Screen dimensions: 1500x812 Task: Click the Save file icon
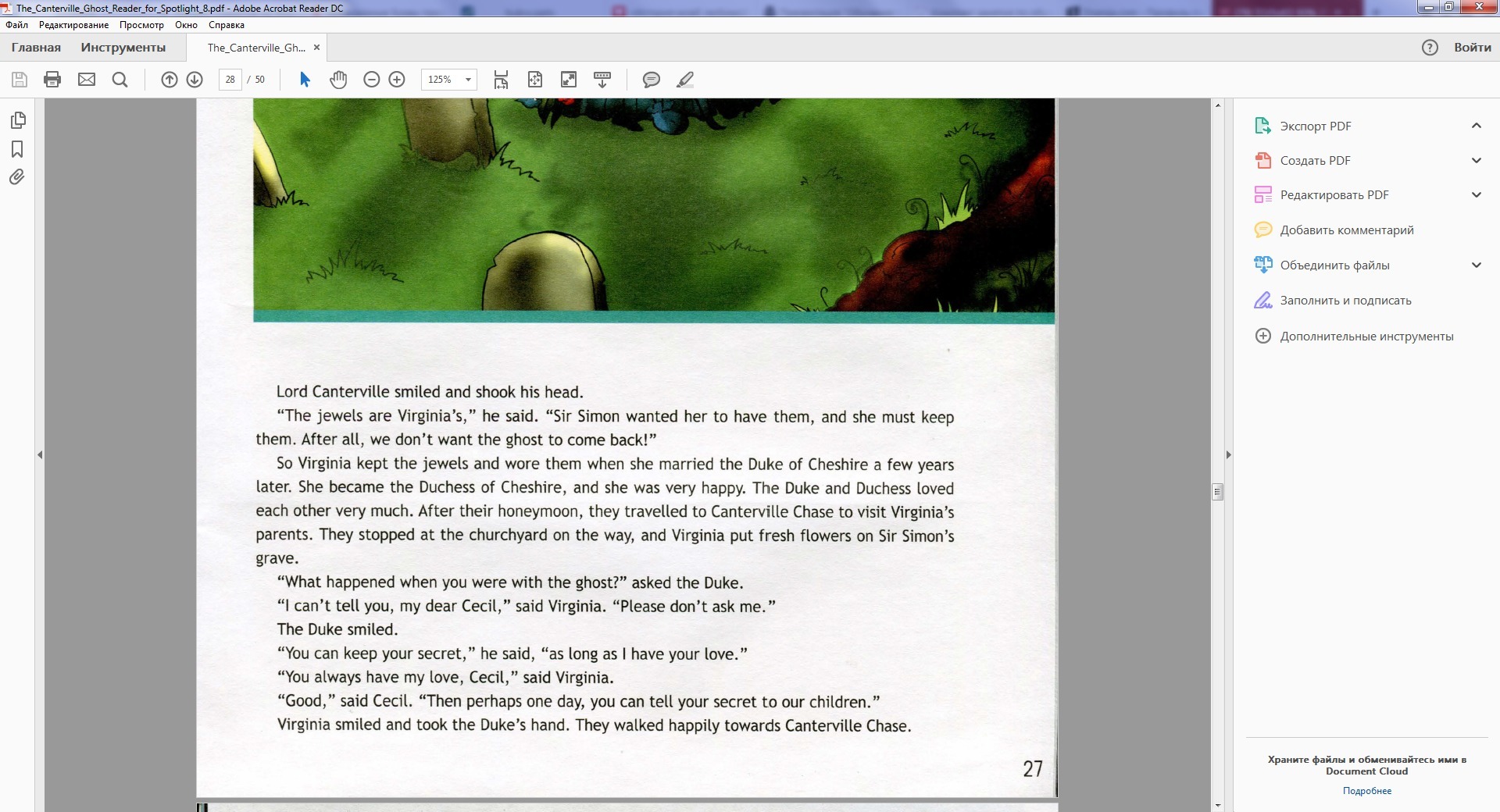pos(20,80)
